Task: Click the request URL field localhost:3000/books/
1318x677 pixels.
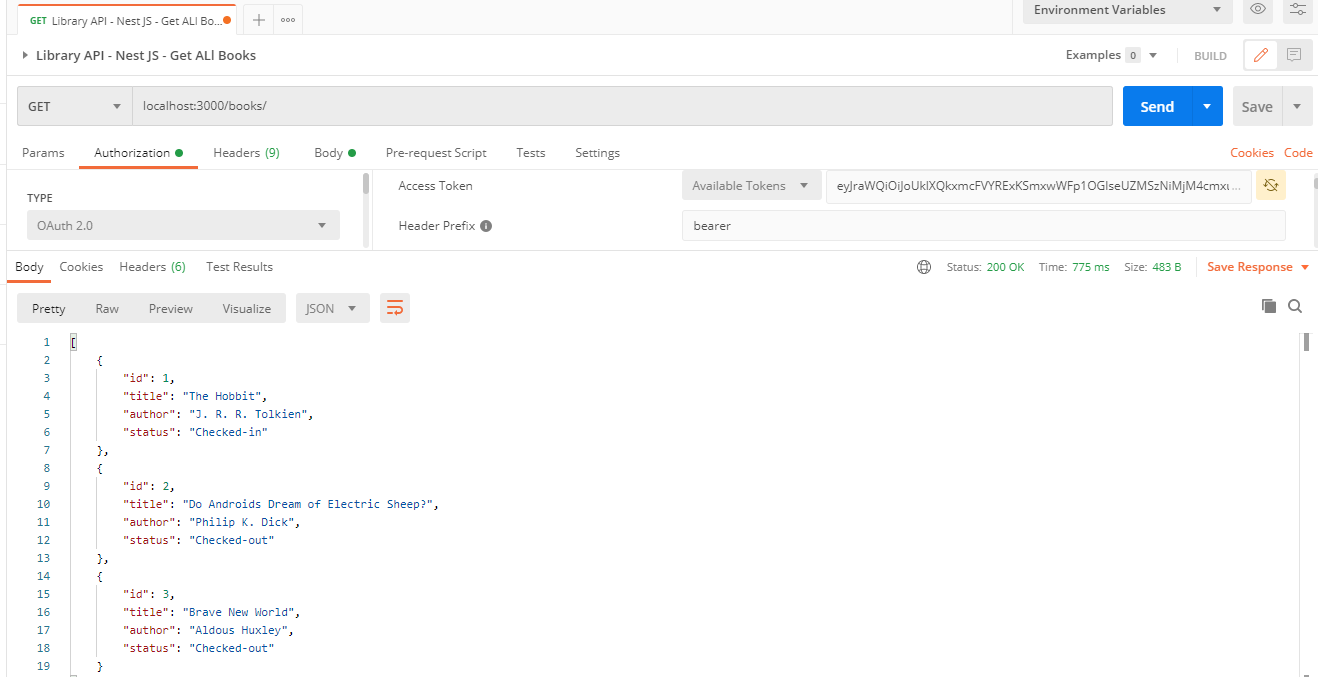Action: point(620,106)
